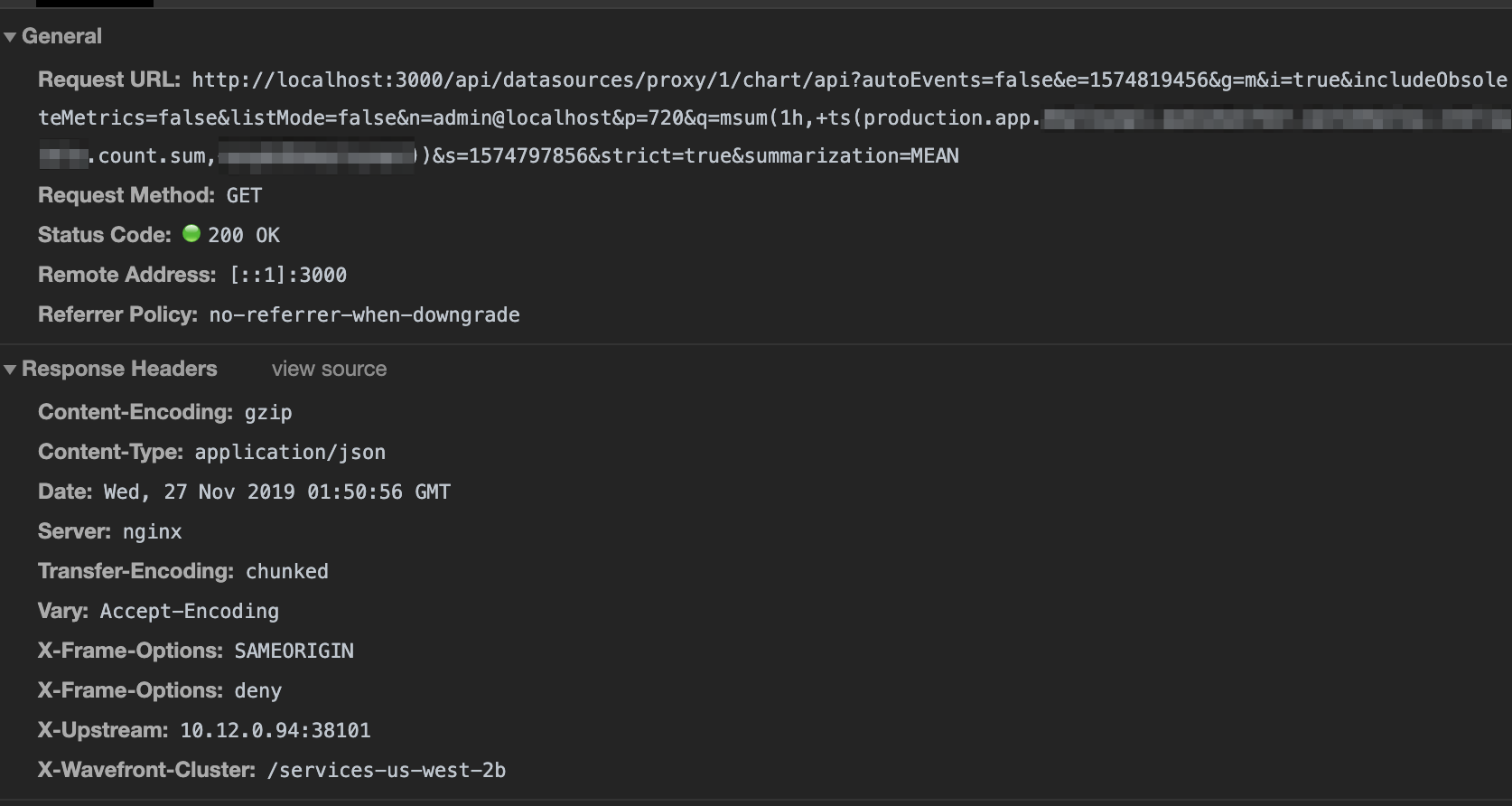The width and height of the screenshot is (1512, 806).
Task: Select the Content-Type application/json value
Action: click(x=289, y=452)
